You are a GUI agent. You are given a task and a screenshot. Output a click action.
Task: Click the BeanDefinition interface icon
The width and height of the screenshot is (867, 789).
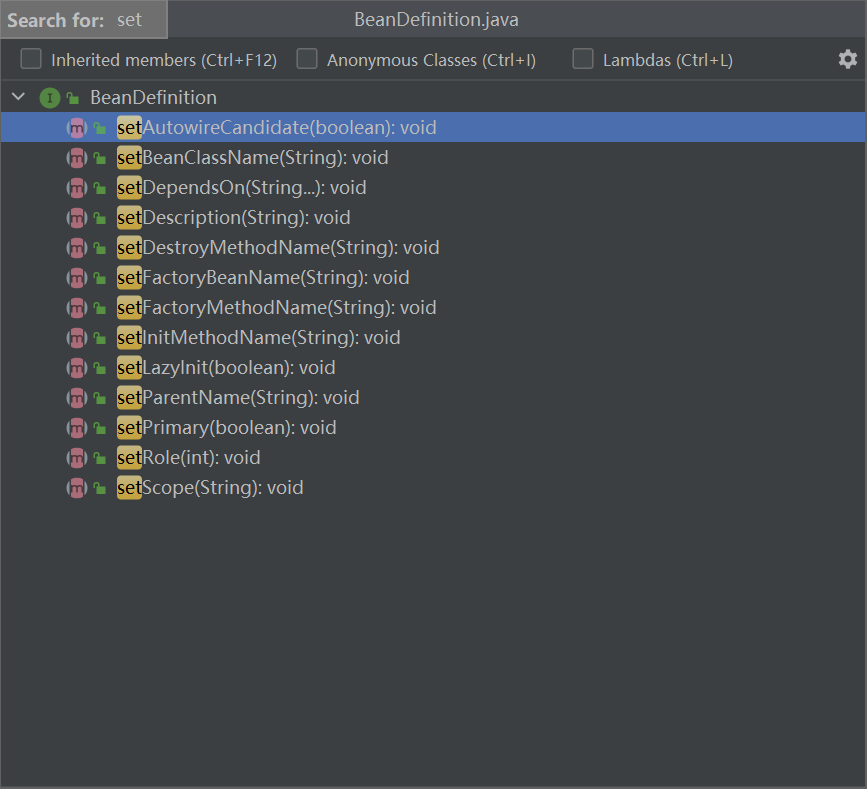tap(50, 98)
